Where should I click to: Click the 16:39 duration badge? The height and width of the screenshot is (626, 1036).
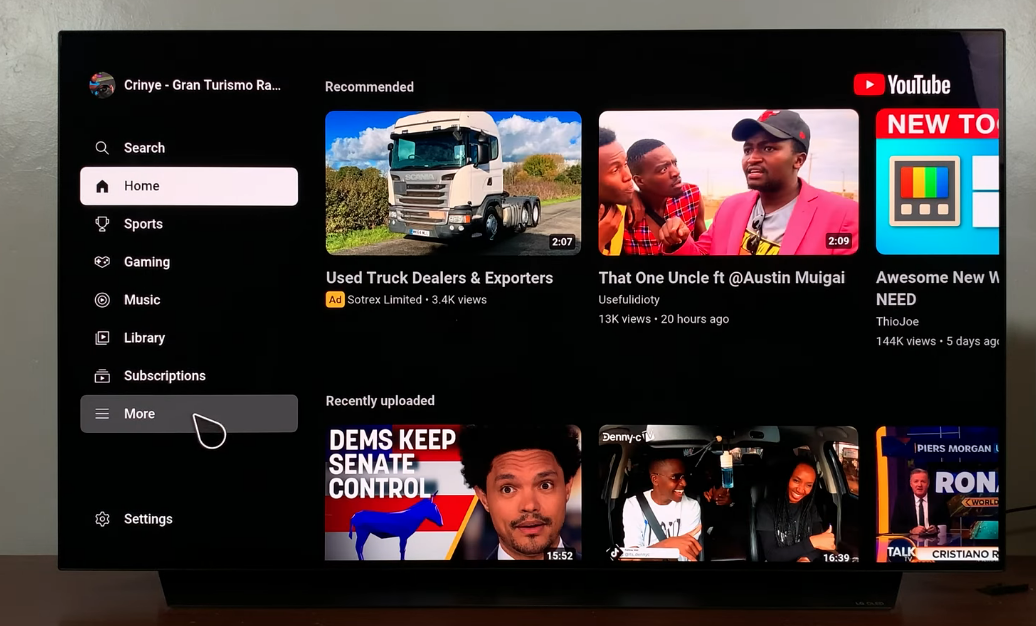click(836, 557)
